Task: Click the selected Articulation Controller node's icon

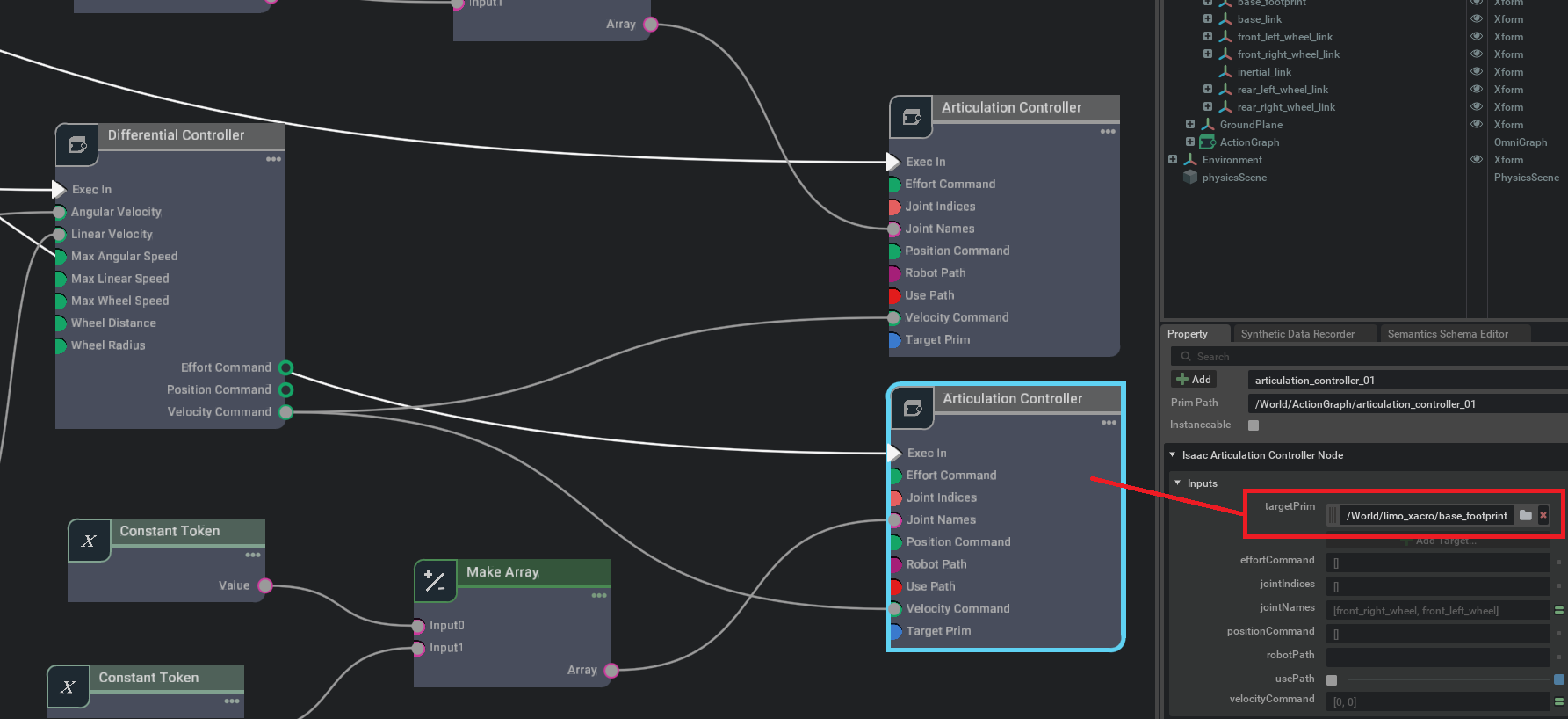Action: point(913,409)
